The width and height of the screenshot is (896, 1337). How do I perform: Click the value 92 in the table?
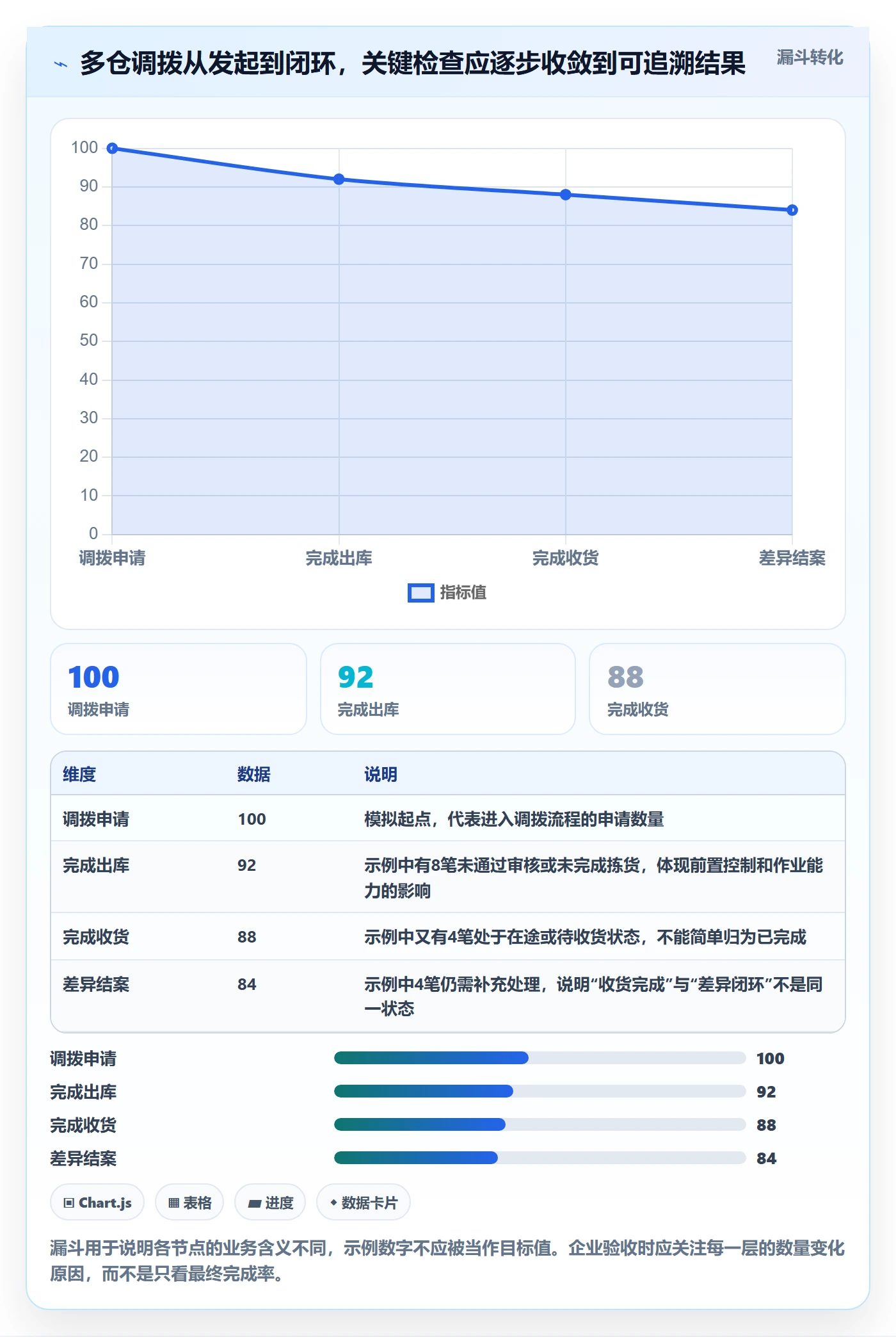click(247, 866)
